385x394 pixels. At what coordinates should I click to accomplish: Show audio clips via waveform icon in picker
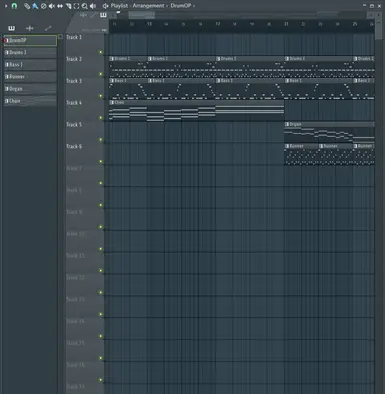(30, 28)
